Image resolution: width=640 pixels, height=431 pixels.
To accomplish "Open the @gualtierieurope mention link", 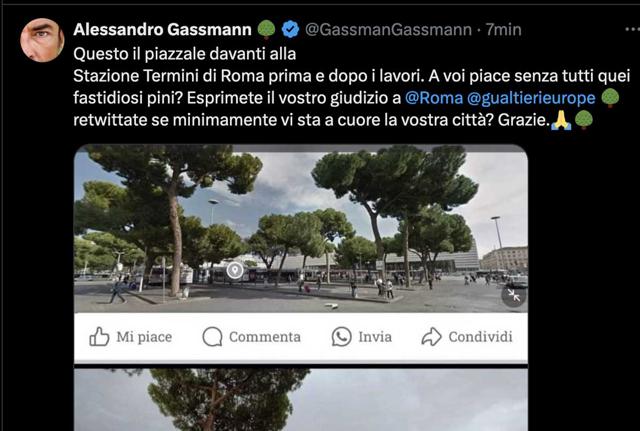I will pyautogui.click(x=531, y=98).
